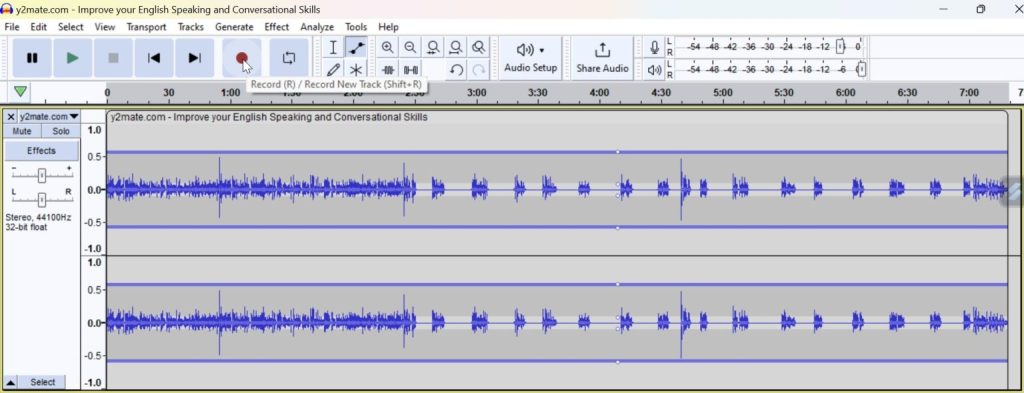Open the y2mate.com track name dropdown
The width and height of the screenshot is (1024, 393).
click(x=49, y=117)
